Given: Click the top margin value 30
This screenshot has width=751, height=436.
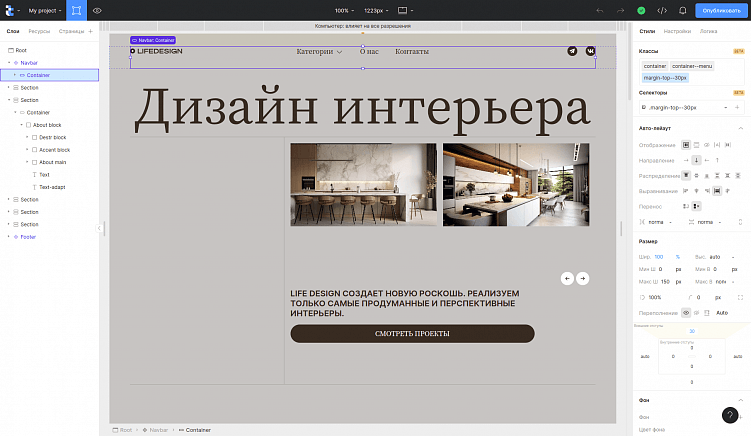Looking at the screenshot, I should point(692,331).
